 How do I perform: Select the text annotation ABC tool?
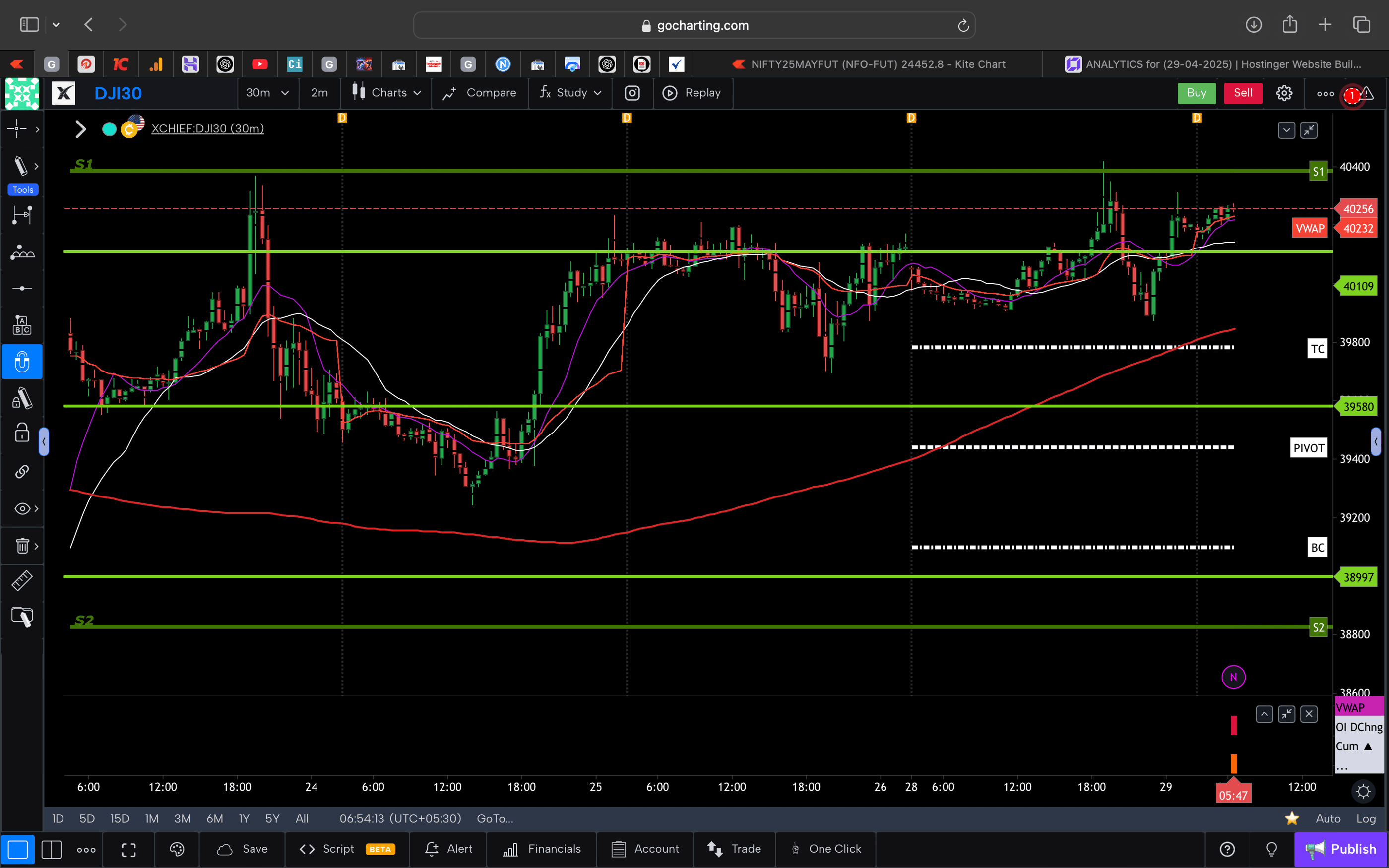pyautogui.click(x=22, y=324)
